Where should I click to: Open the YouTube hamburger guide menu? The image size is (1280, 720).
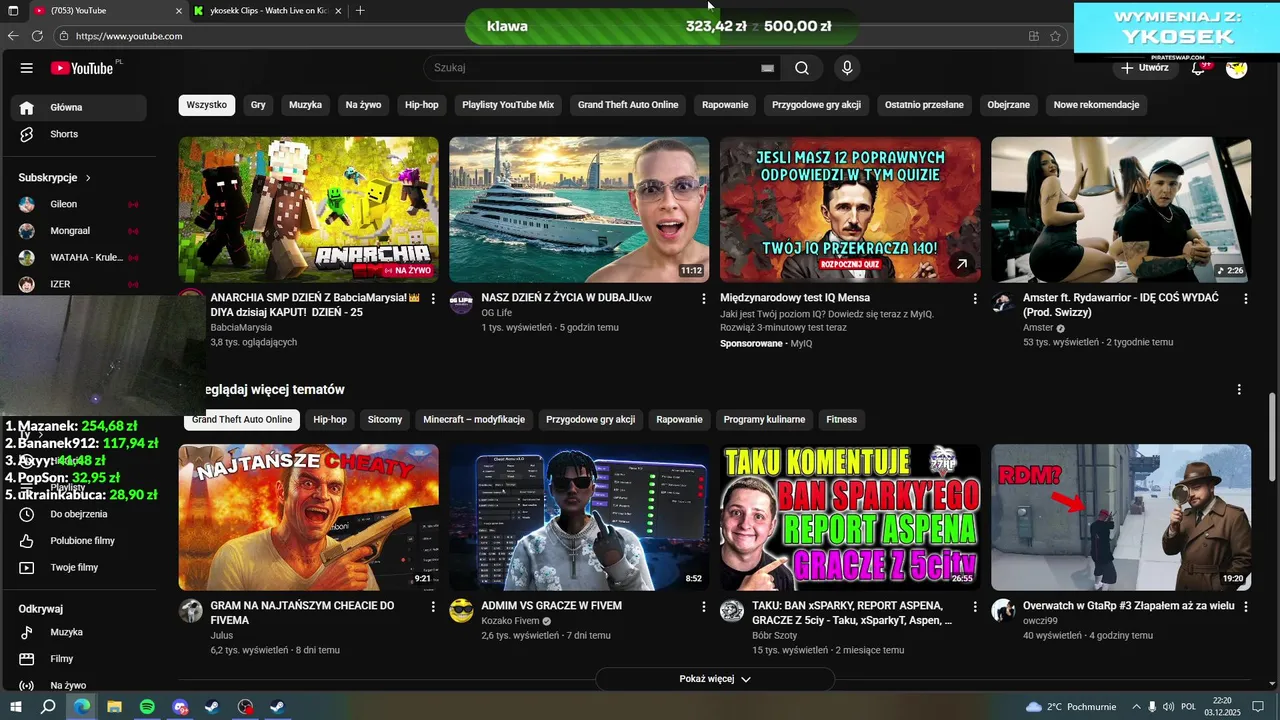point(27,68)
